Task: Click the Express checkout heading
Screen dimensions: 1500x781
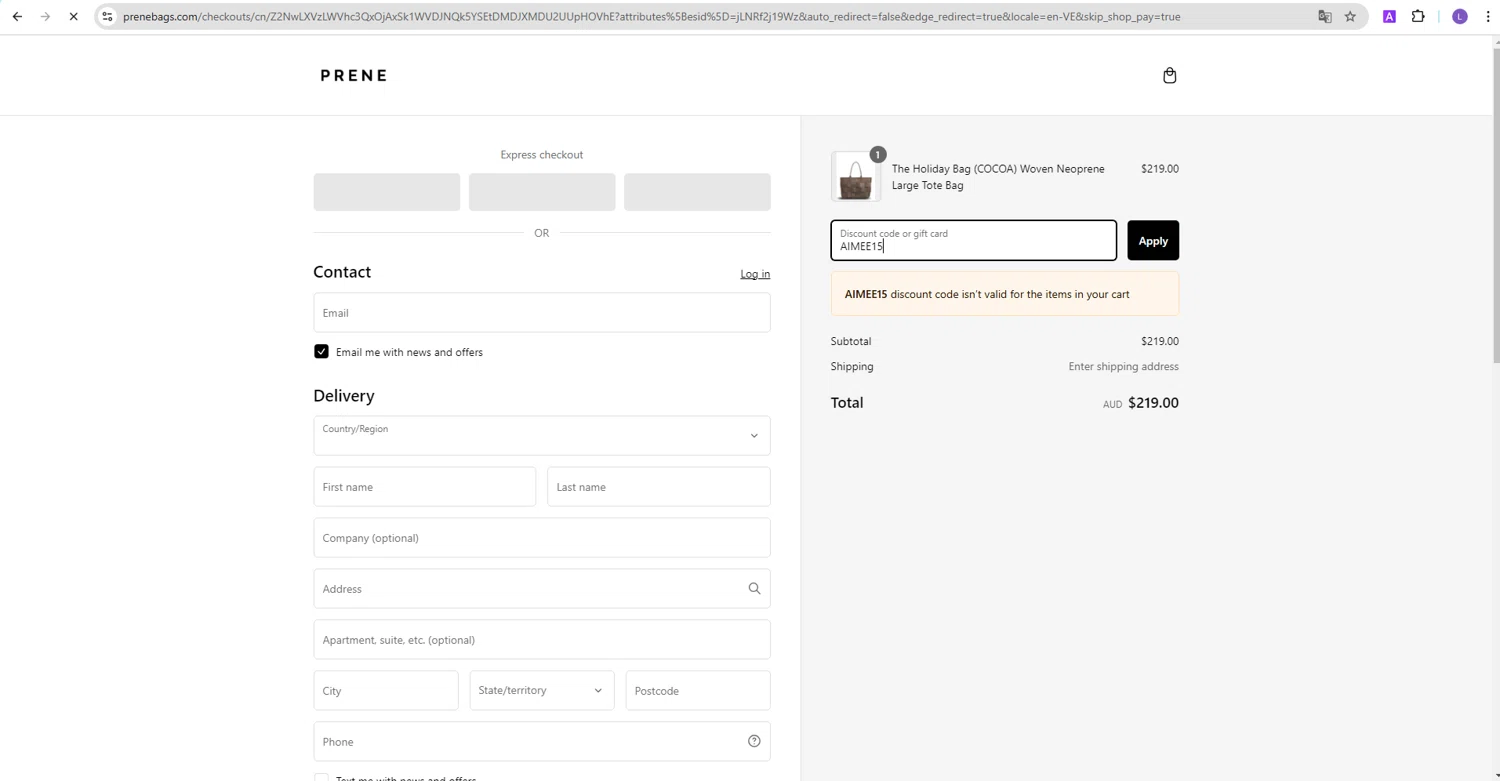Action: [542, 155]
